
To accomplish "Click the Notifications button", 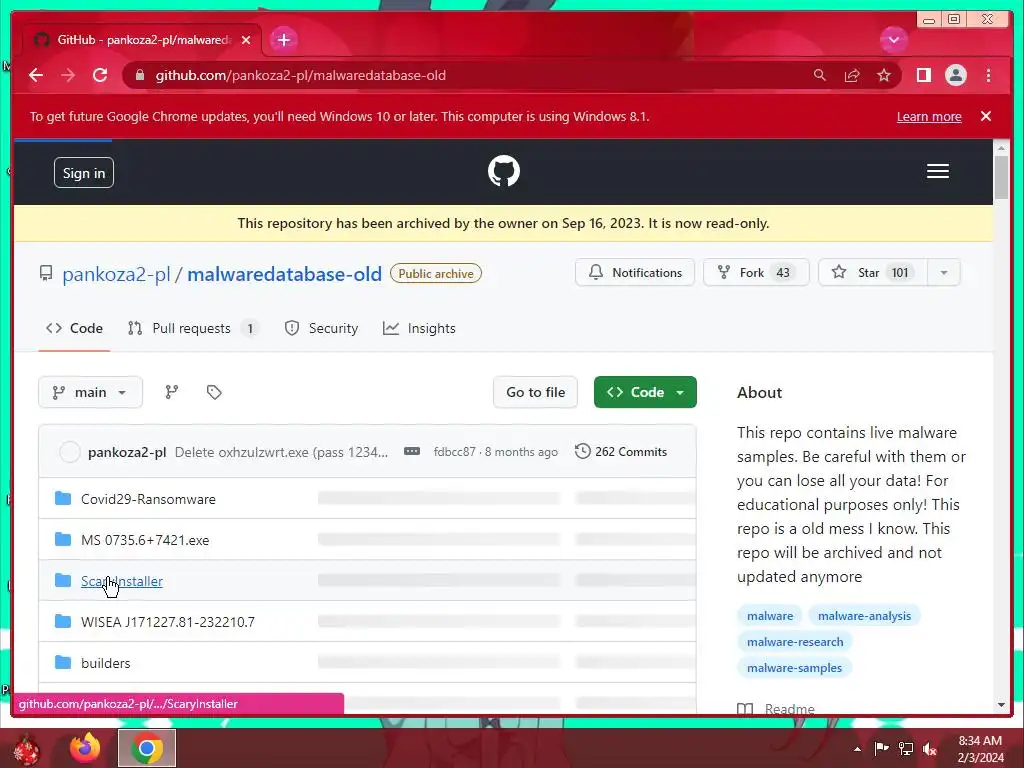I will pyautogui.click(x=635, y=272).
